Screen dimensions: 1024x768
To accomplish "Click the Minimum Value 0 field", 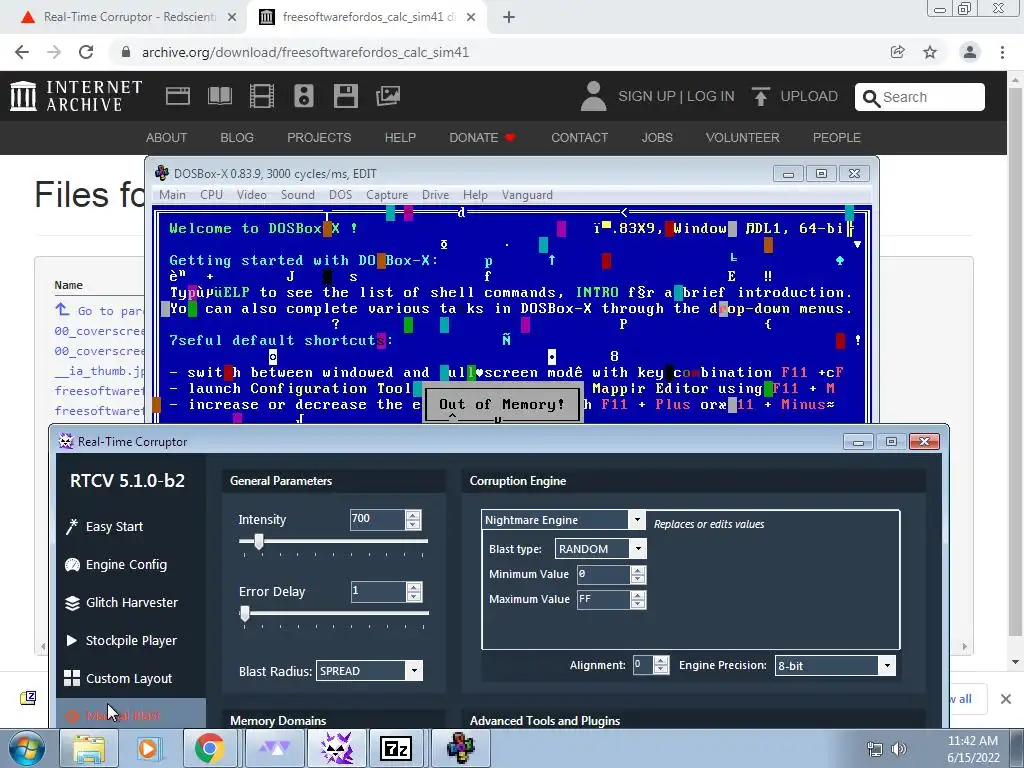I will (603, 575).
